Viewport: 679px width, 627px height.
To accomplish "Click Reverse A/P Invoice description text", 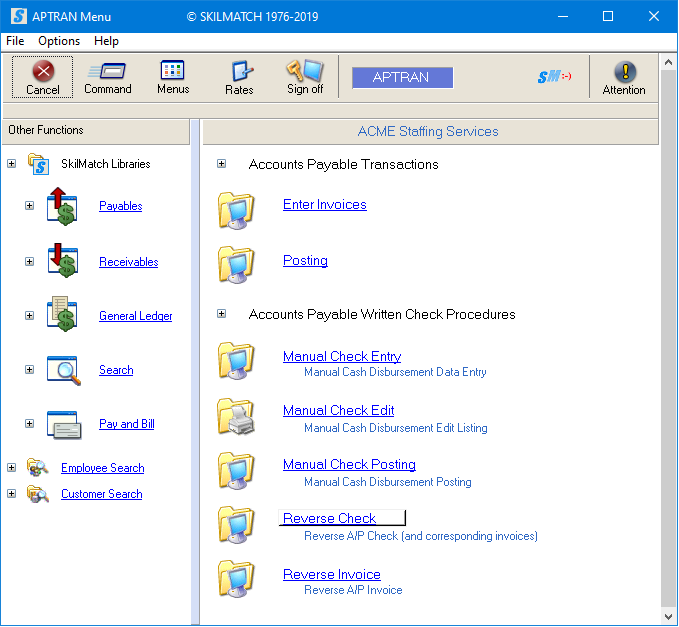I will click(x=353, y=590).
